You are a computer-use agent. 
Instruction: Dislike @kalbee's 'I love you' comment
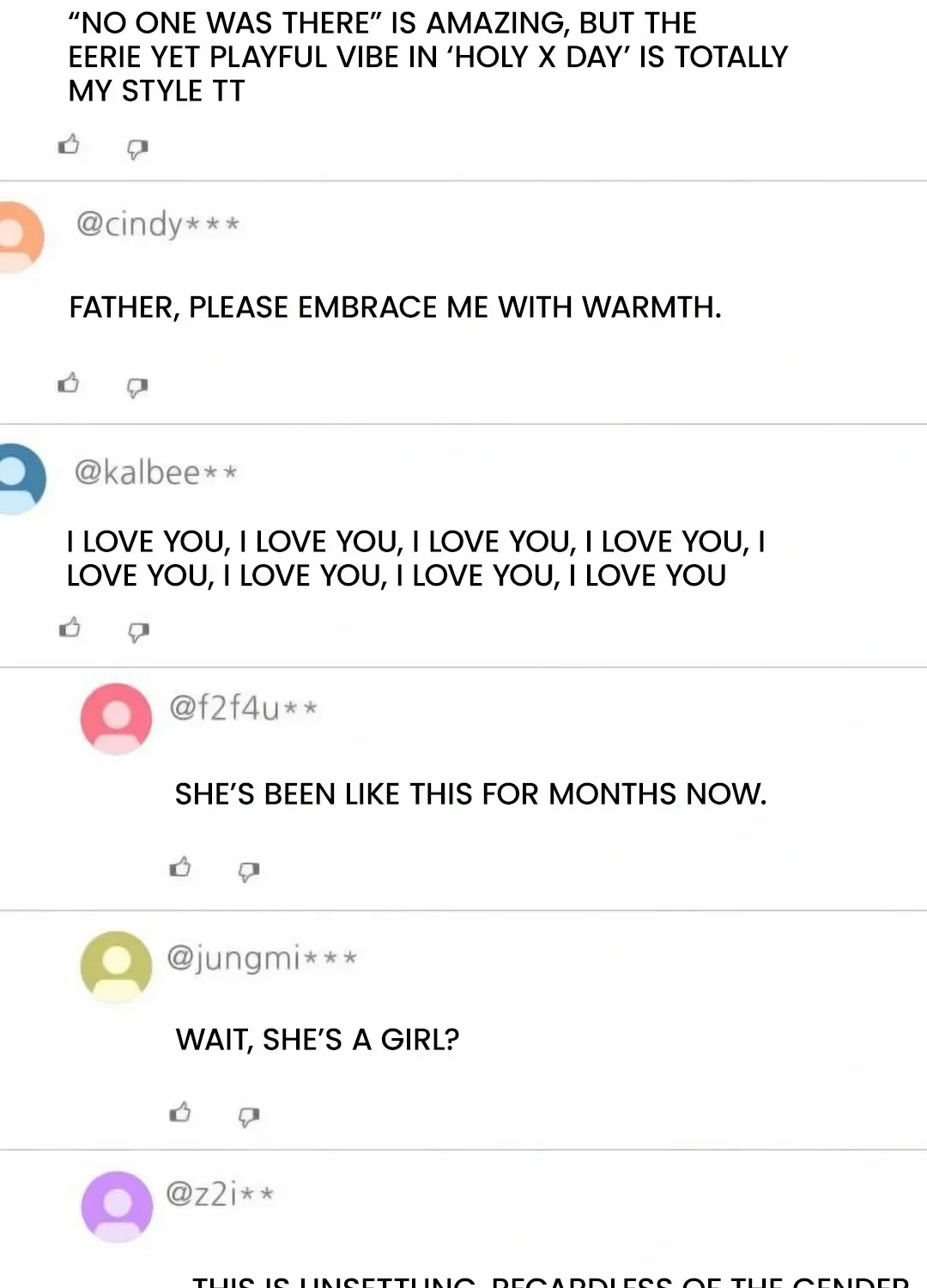coord(138,633)
